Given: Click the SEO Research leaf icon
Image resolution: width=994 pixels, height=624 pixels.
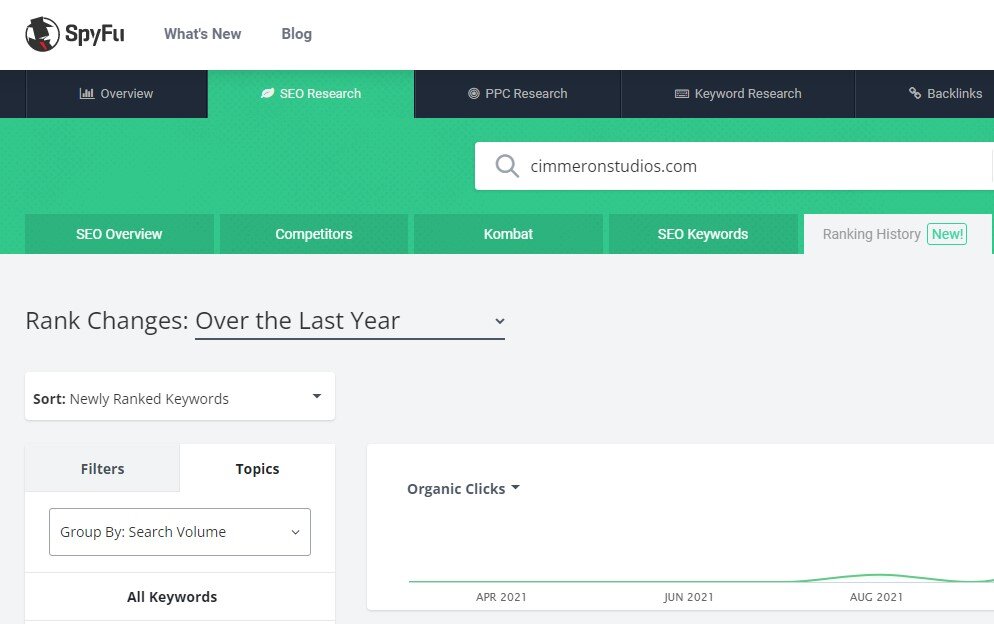Looking at the screenshot, I should pos(268,93).
